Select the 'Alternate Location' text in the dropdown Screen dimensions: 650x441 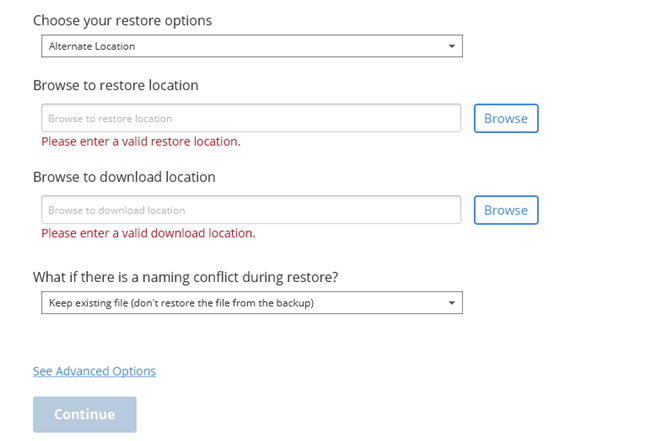pyautogui.click(x=91, y=46)
